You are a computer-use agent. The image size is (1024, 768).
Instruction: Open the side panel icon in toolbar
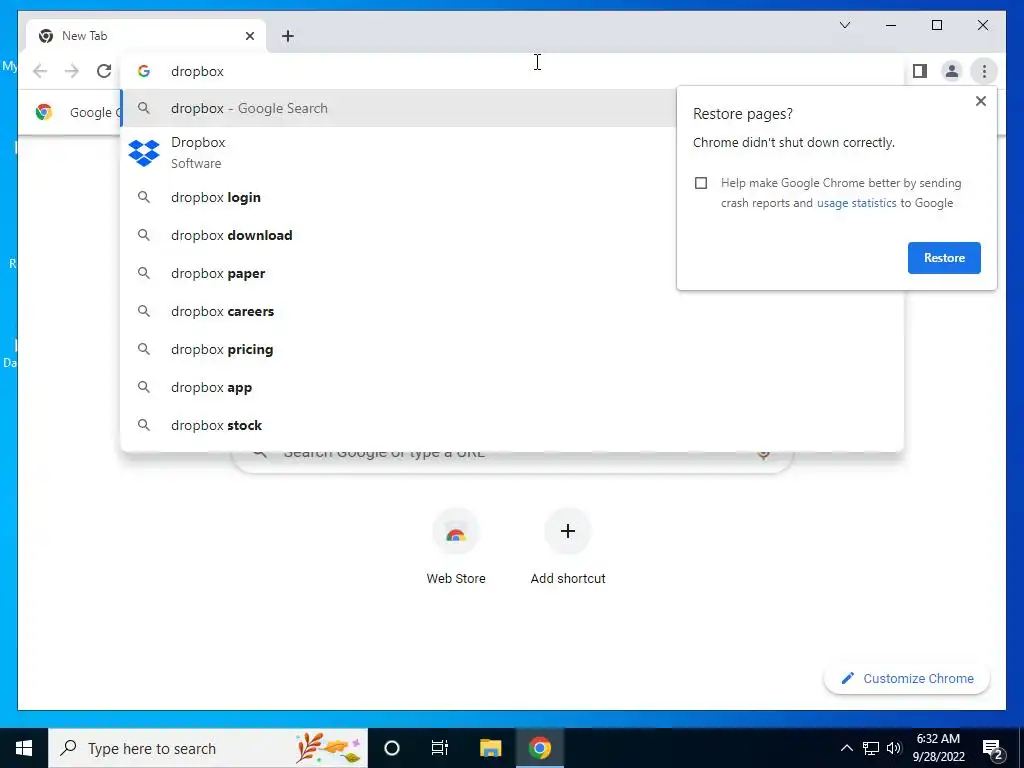point(920,71)
